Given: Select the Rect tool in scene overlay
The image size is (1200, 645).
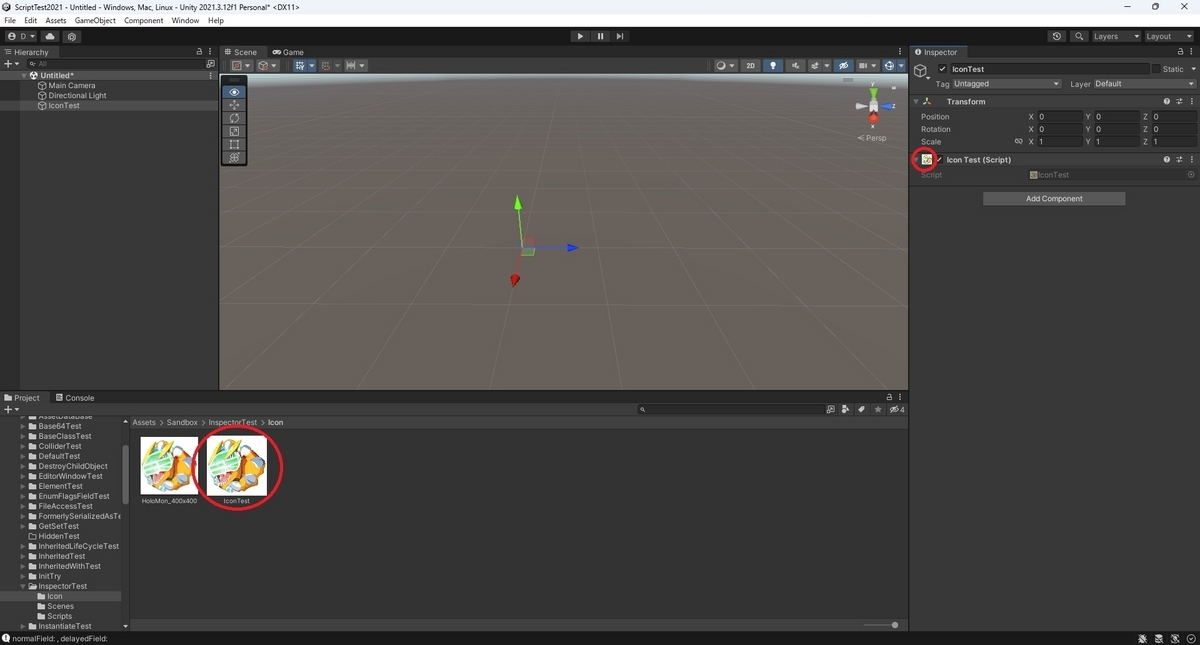Looking at the screenshot, I should click(234, 144).
